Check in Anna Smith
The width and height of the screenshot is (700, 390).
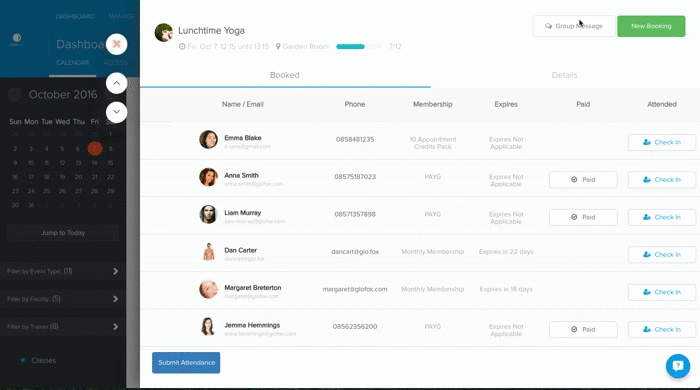662,180
